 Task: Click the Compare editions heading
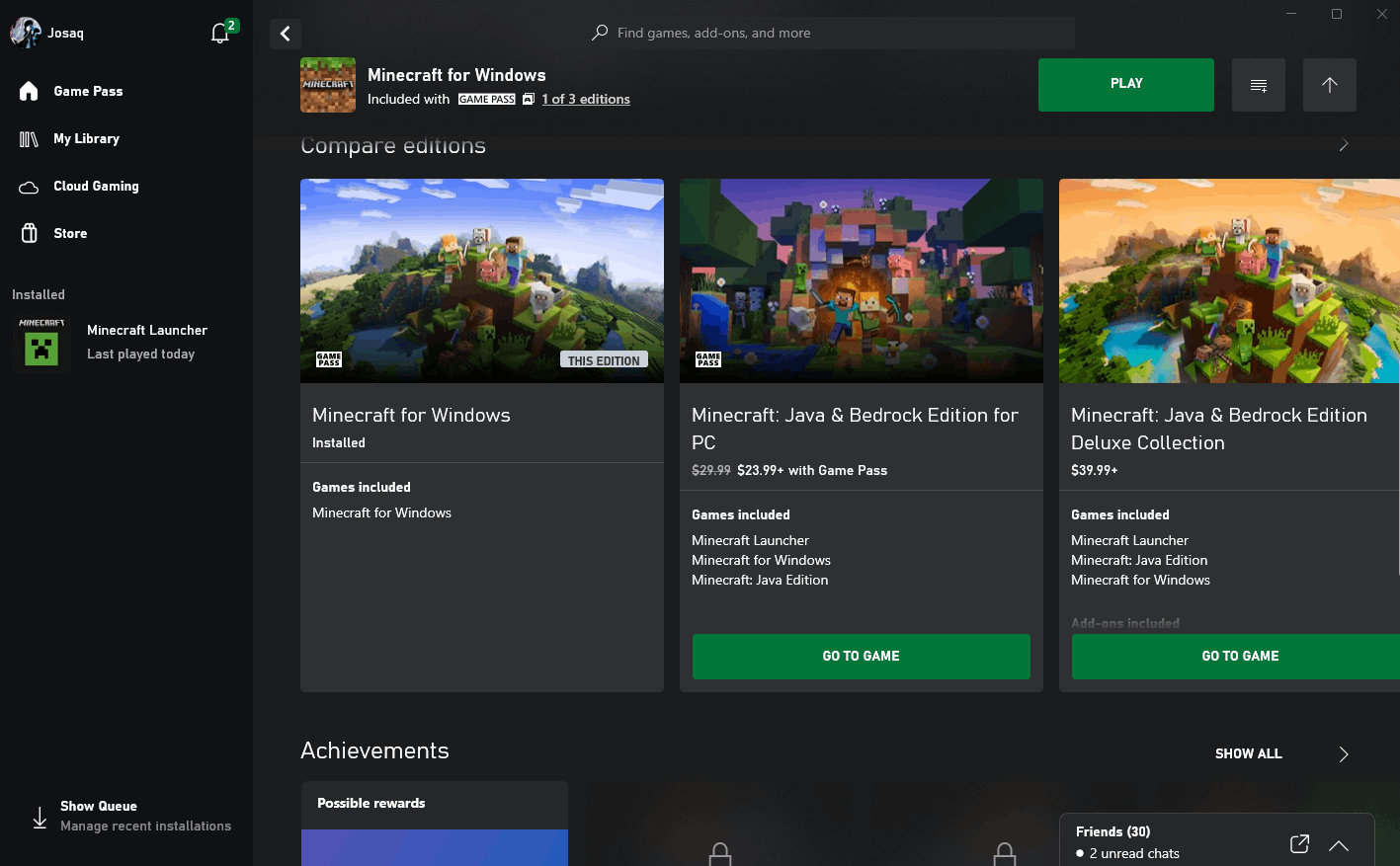pyautogui.click(x=393, y=145)
